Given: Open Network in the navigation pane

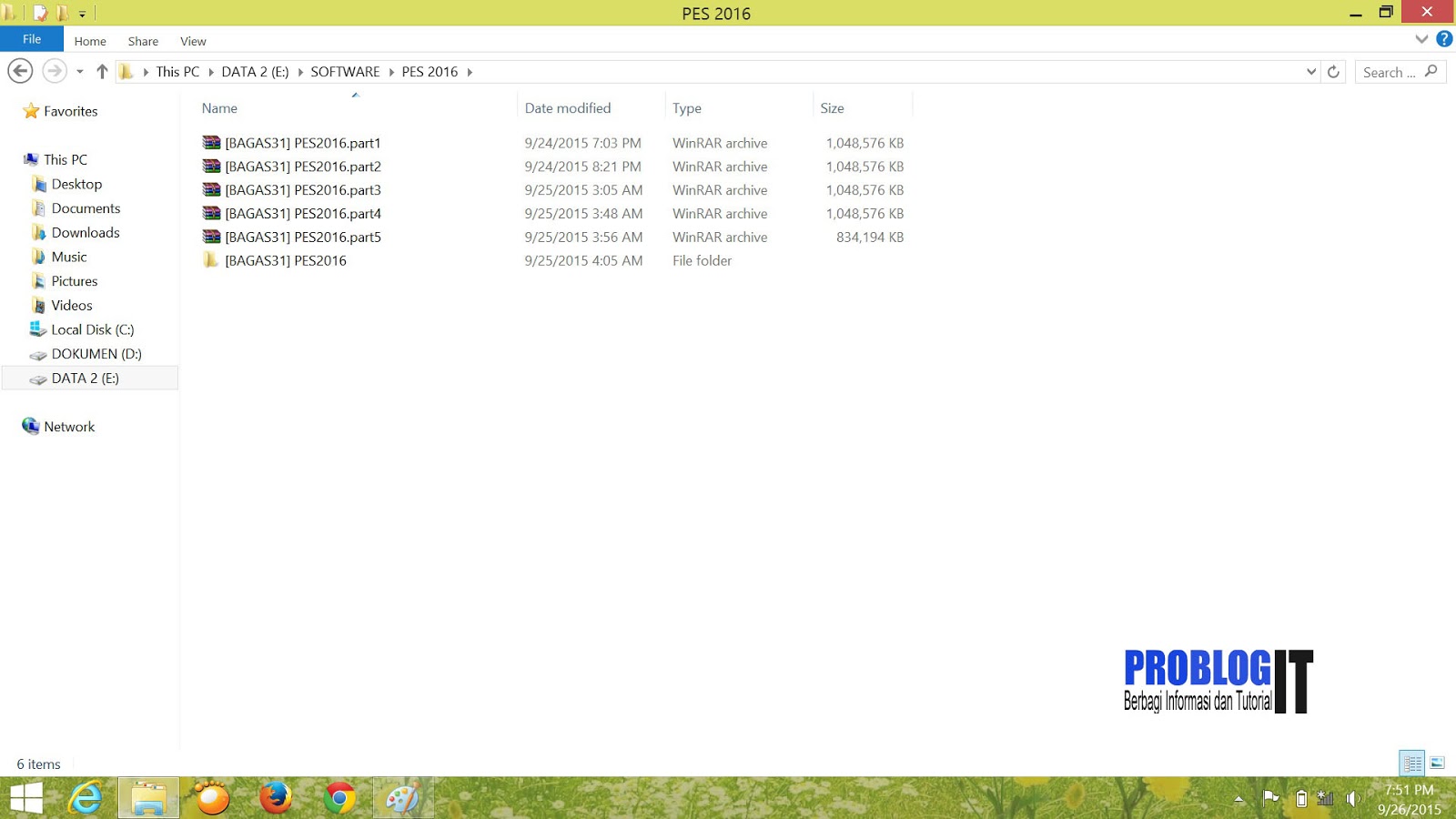Looking at the screenshot, I should 69,427.
